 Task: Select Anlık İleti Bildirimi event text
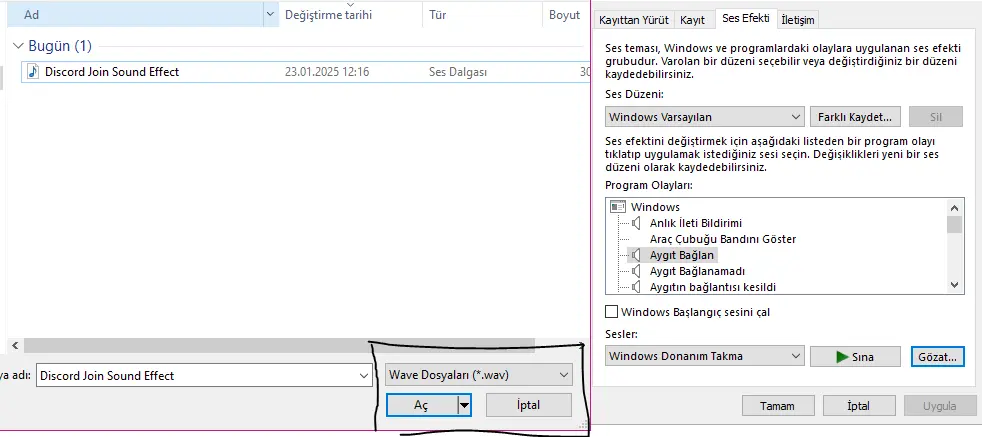pos(696,223)
